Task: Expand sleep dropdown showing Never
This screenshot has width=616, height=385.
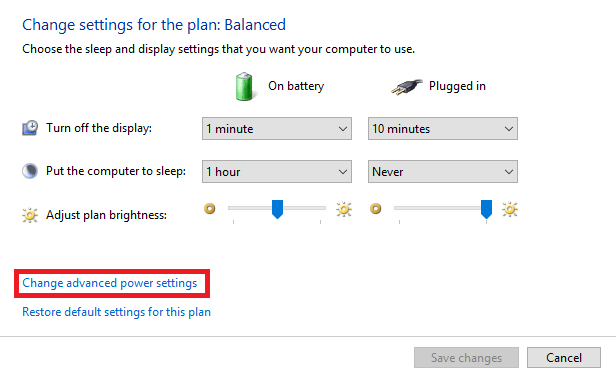Action: point(443,172)
